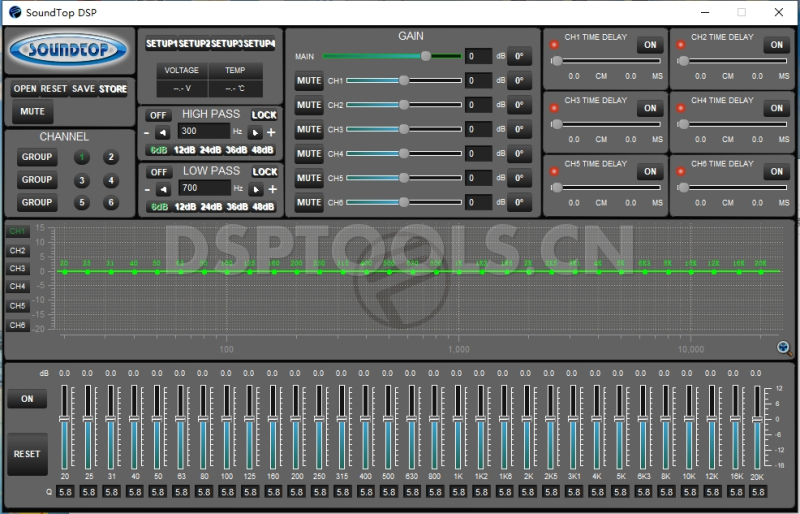Select 24dB High Pass slope
The width and height of the screenshot is (800, 514).
point(210,150)
